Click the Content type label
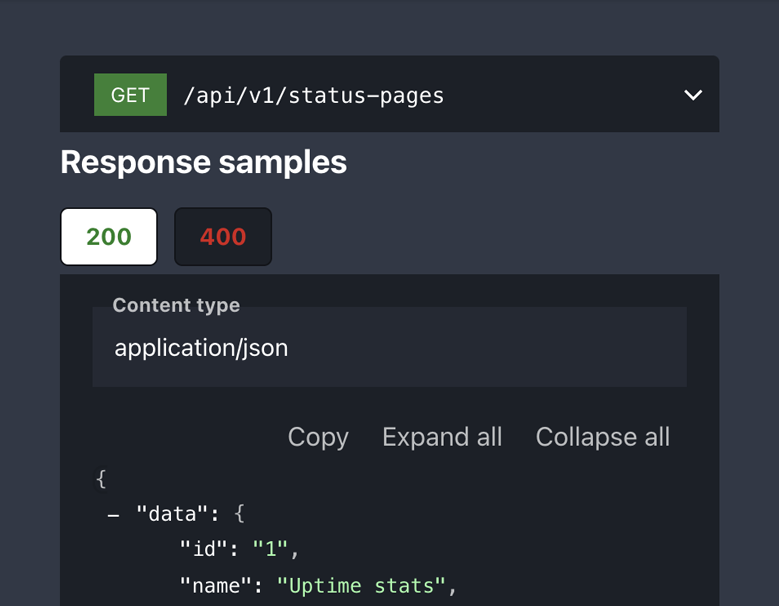779x606 pixels. coord(176,306)
